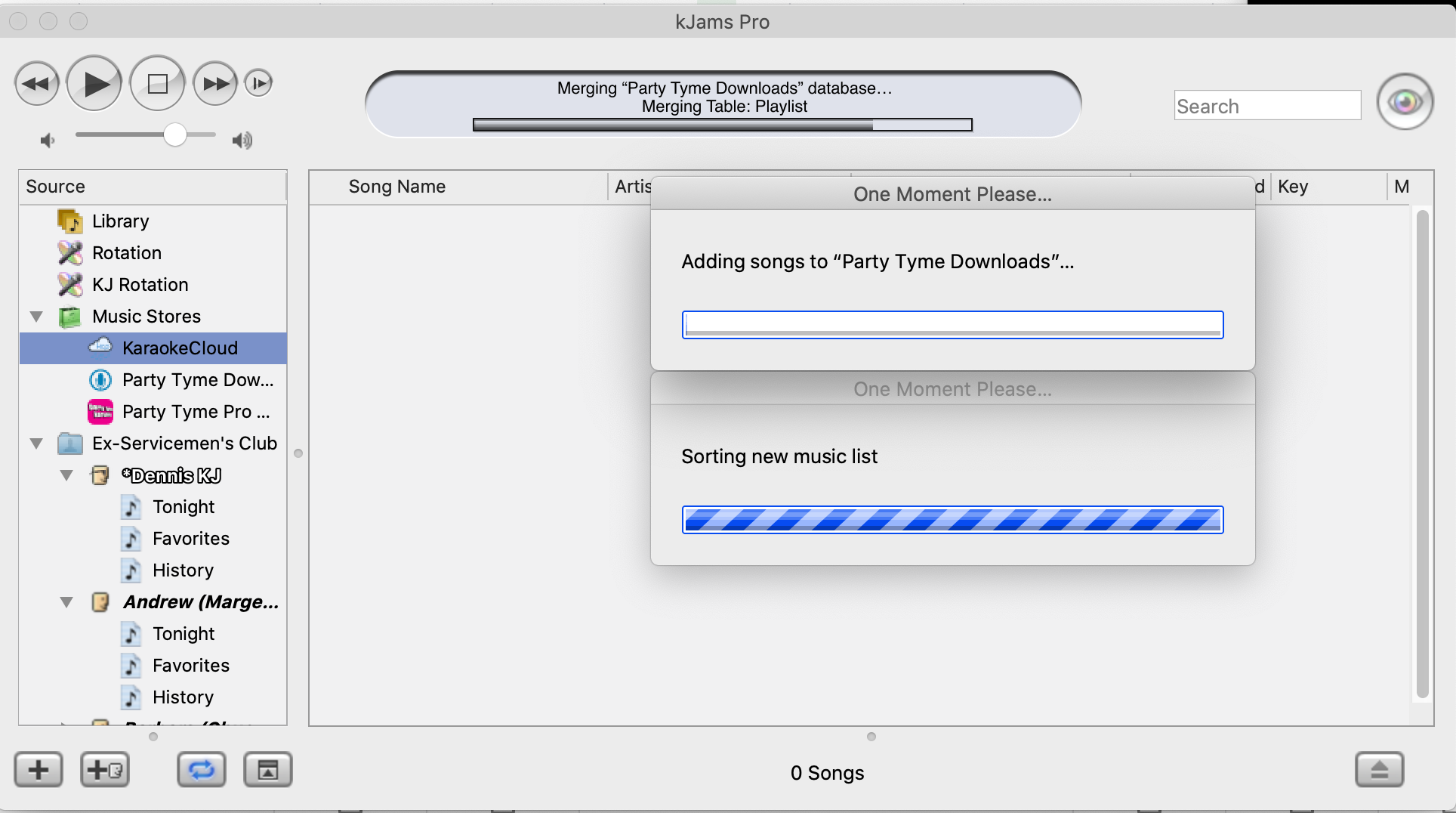
Task: Click the volume slider knob
Action: pos(175,135)
